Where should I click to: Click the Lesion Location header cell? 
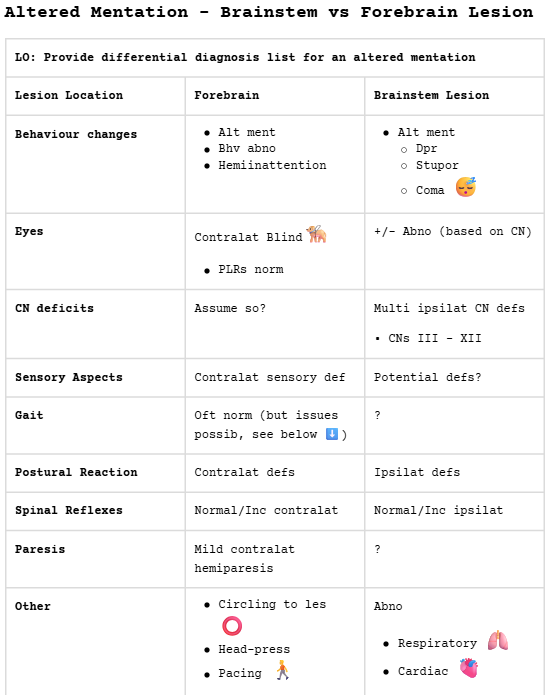[95, 96]
